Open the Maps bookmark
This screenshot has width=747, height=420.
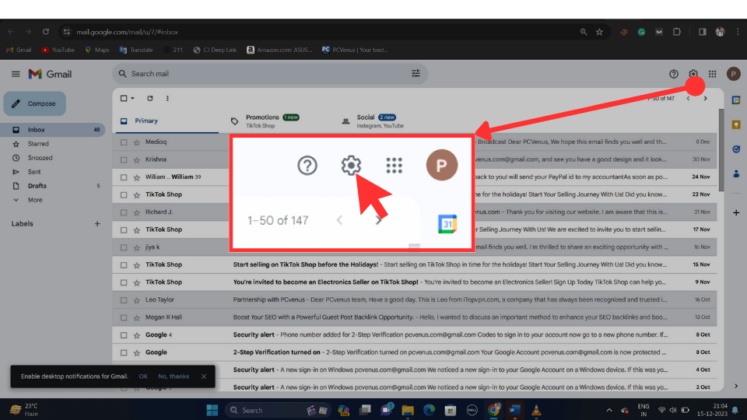[x=97, y=50]
